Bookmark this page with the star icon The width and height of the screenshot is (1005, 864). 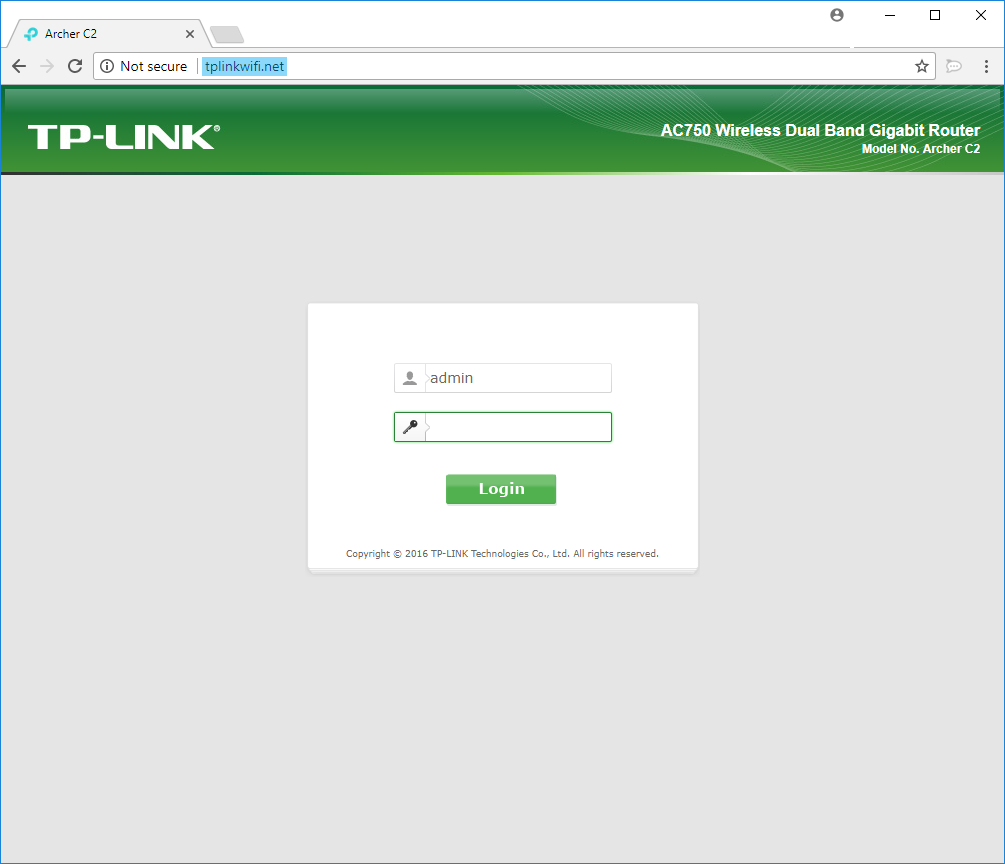point(922,66)
